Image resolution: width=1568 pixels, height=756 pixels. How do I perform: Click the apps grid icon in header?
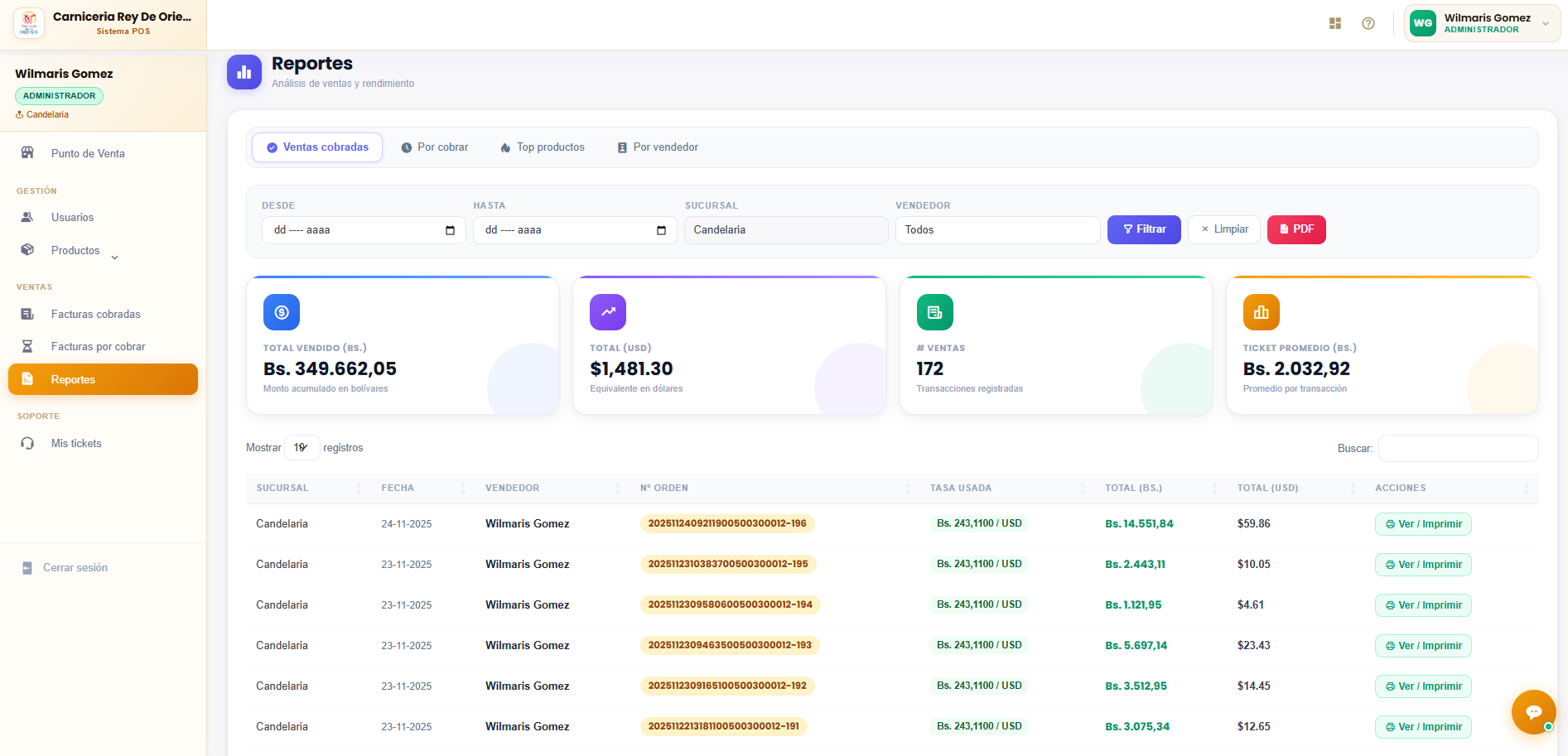pos(1335,23)
